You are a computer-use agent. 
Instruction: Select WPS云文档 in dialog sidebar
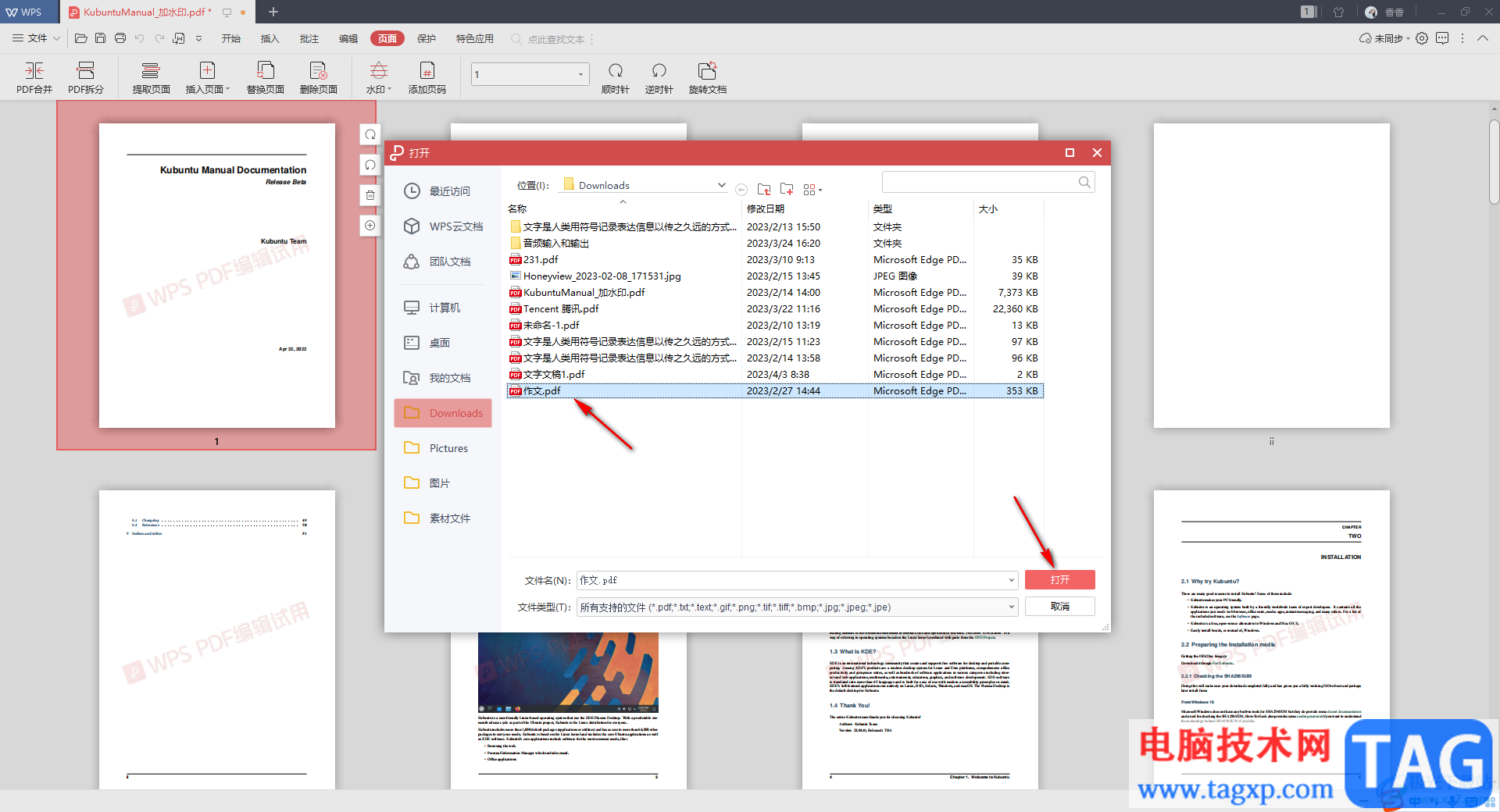pos(443,226)
